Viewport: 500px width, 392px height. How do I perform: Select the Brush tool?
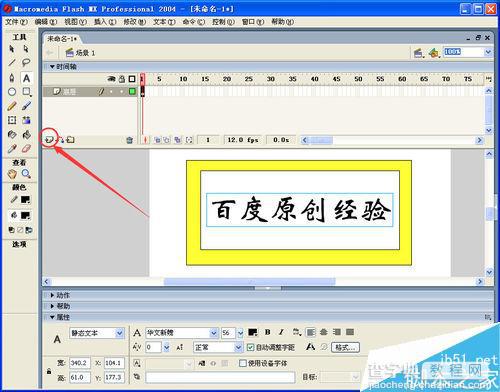(26, 106)
